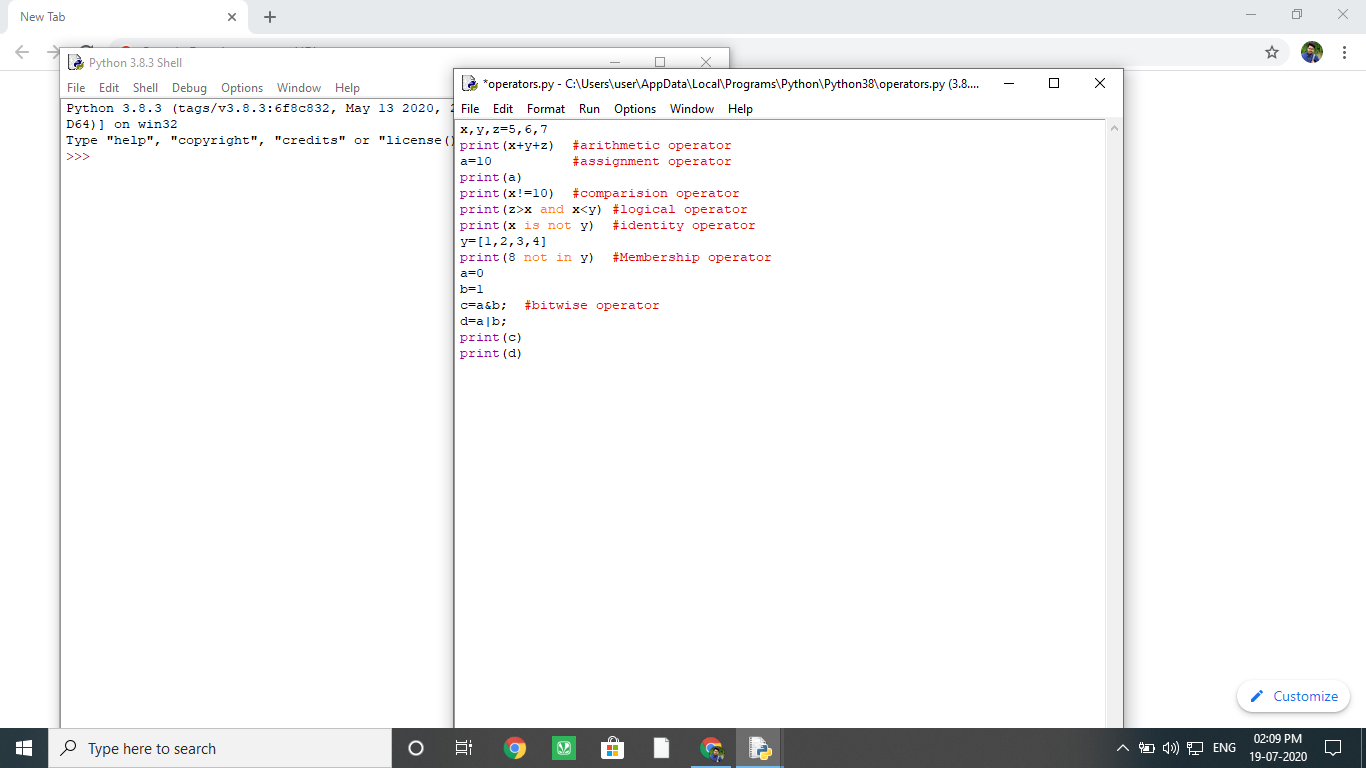Screen dimensions: 1366x768
Task: Open Options menu in Python Shell window
Action: 242,88
